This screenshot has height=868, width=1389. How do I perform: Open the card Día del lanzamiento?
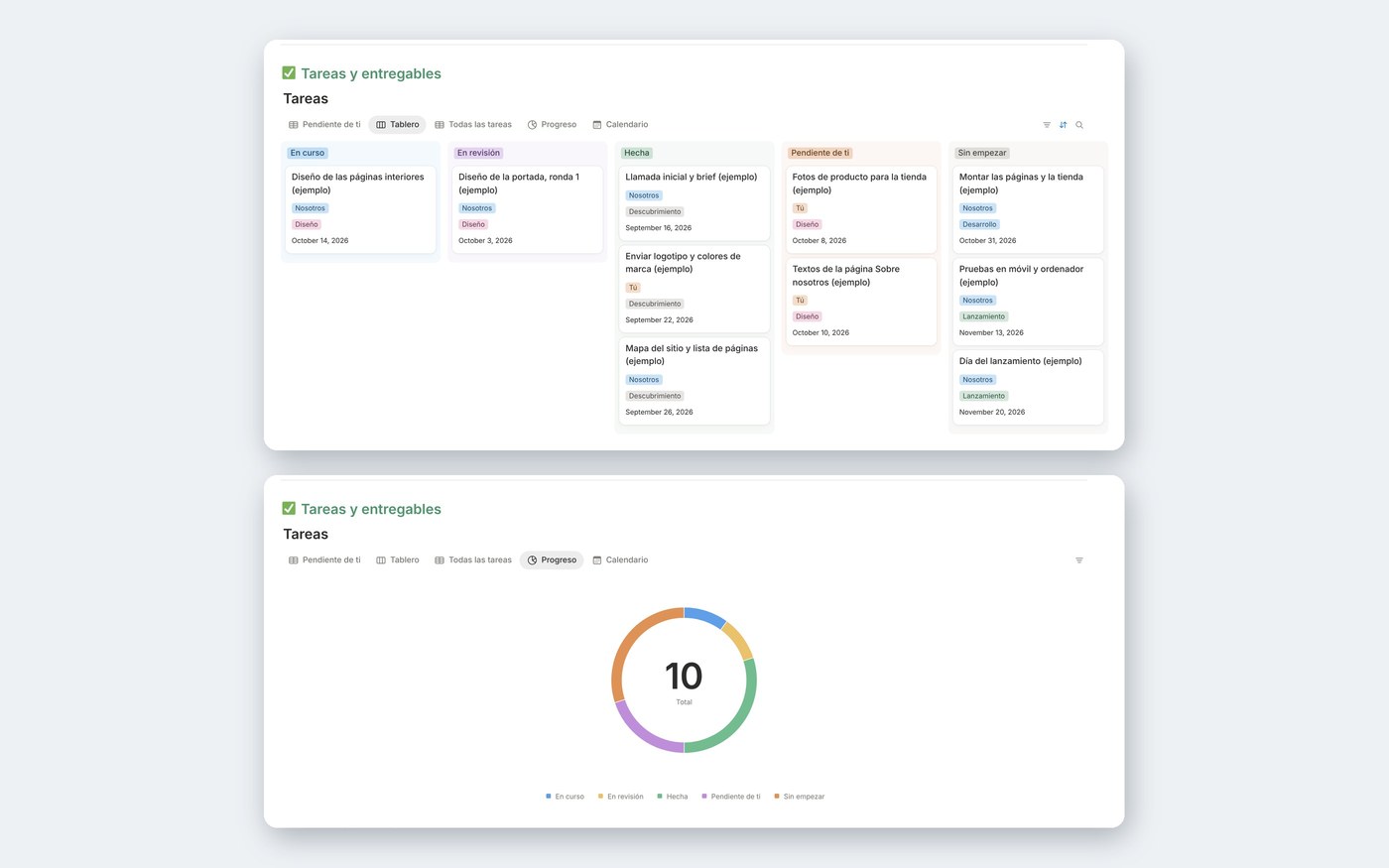tap(1028, 387)
